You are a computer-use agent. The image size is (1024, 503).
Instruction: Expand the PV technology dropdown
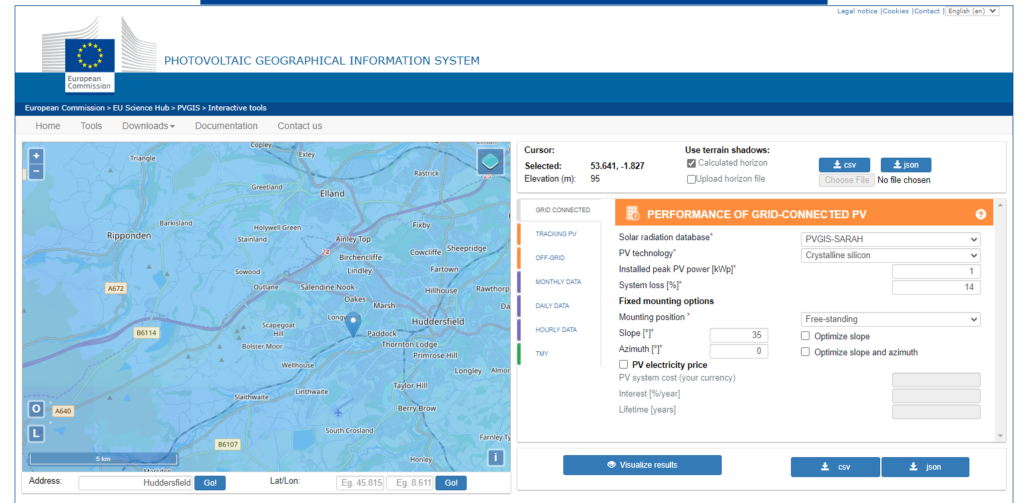click(891, 255)
